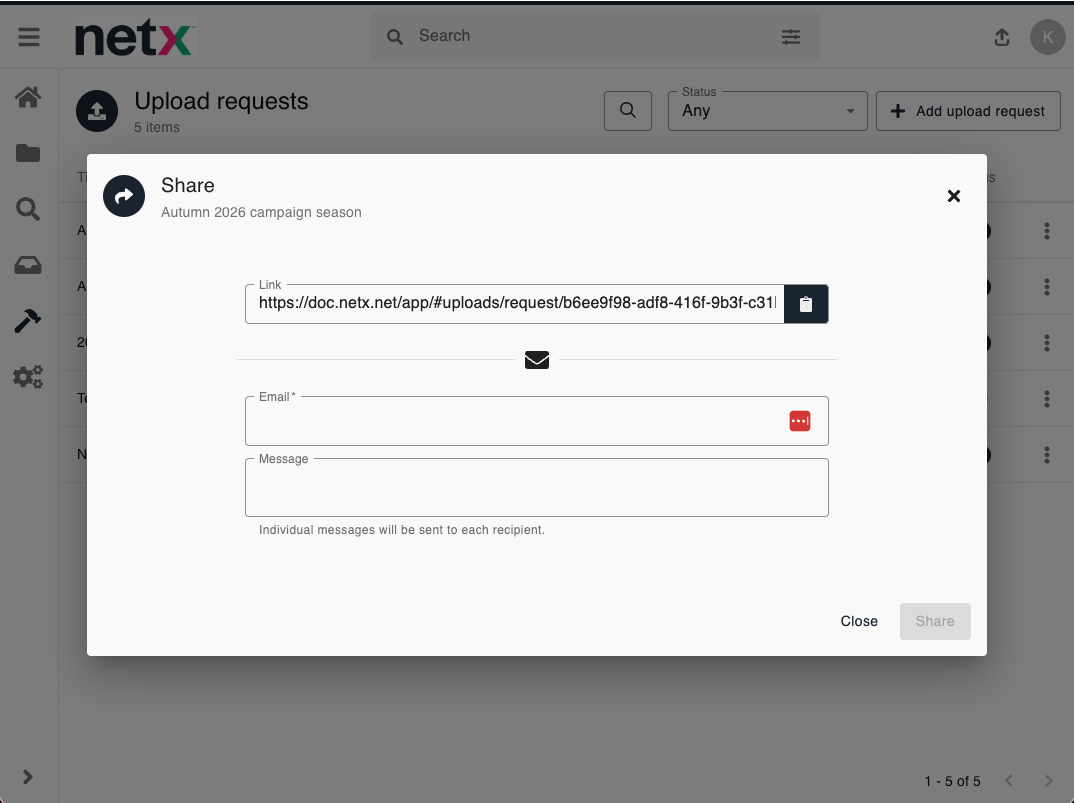Click Add upload request button
Screen dimensions: 1074x803
pyautogui.click(x=967, y=111)
